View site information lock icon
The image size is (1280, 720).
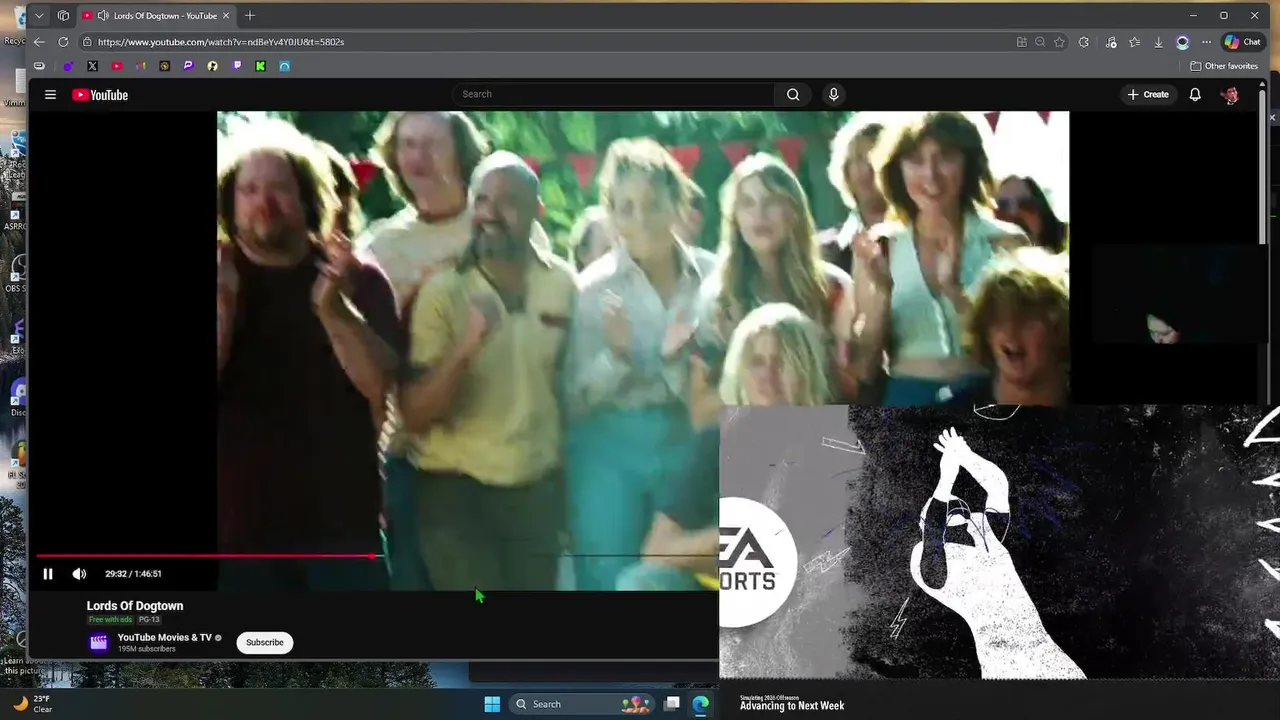click(x=87, y=42)
